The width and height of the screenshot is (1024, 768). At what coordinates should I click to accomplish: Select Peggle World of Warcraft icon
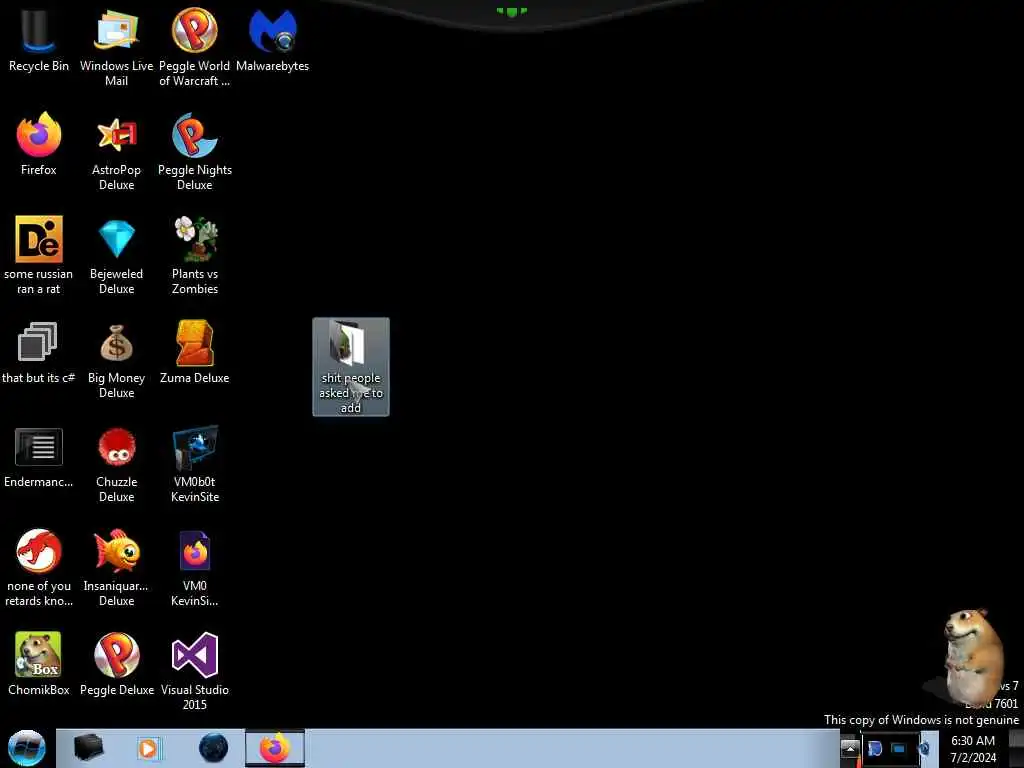tap(195, 47)
